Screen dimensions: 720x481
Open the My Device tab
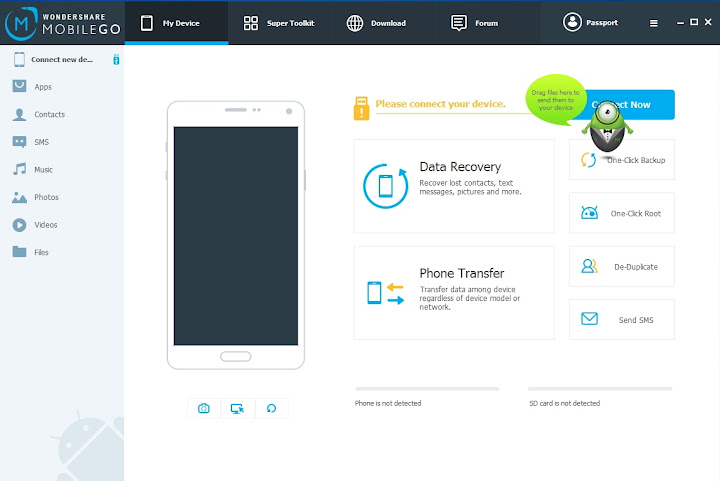(x=176, y=22)
